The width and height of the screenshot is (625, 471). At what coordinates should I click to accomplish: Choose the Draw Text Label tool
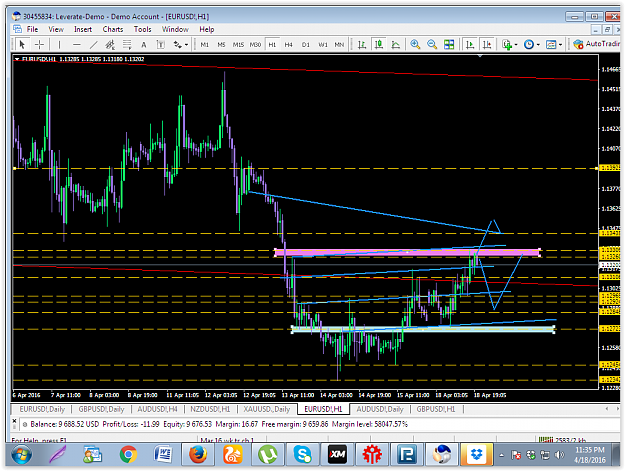click(160, 45)
